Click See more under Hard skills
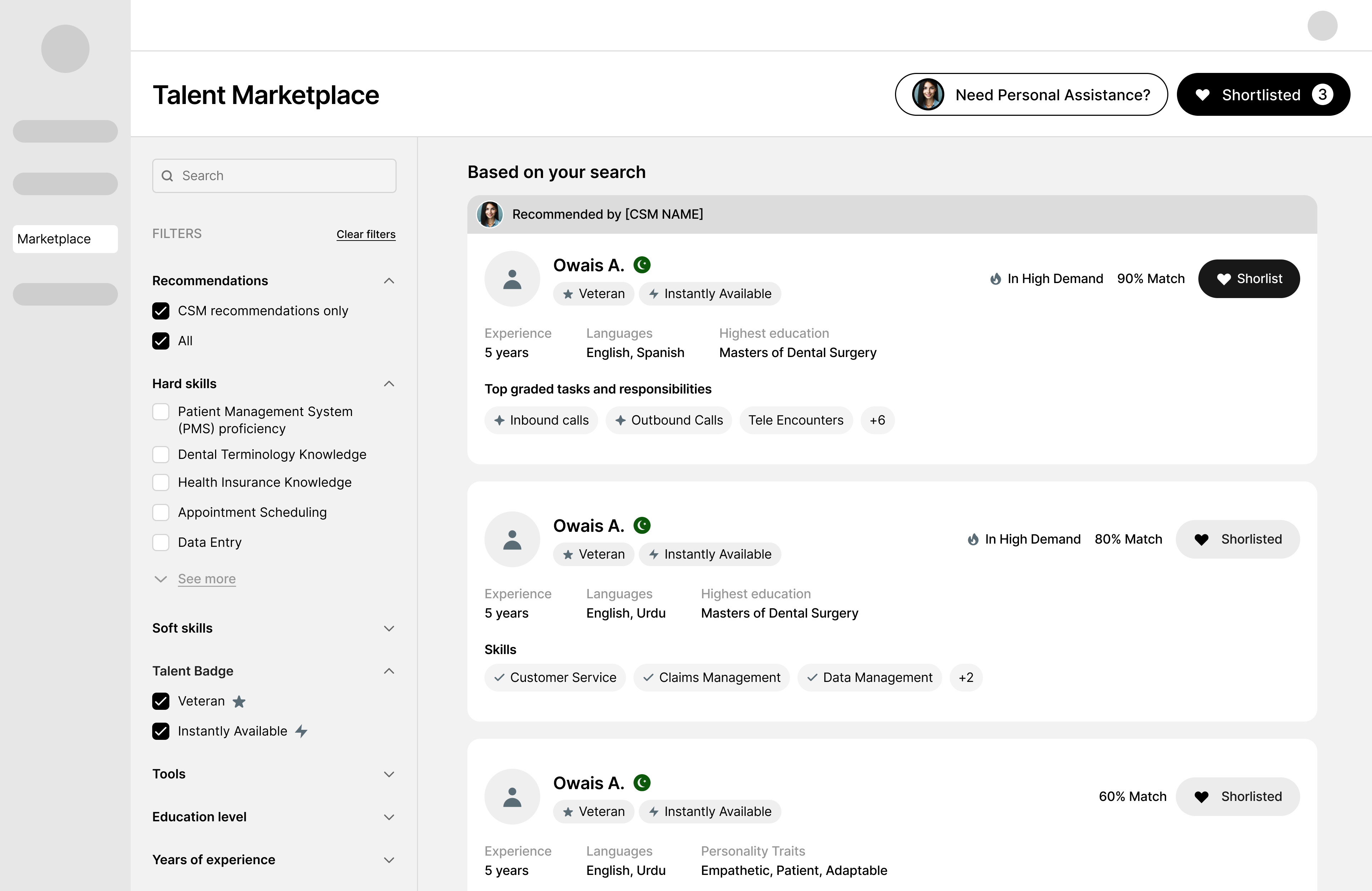1372x891 pixels. [x=207, y=579]
